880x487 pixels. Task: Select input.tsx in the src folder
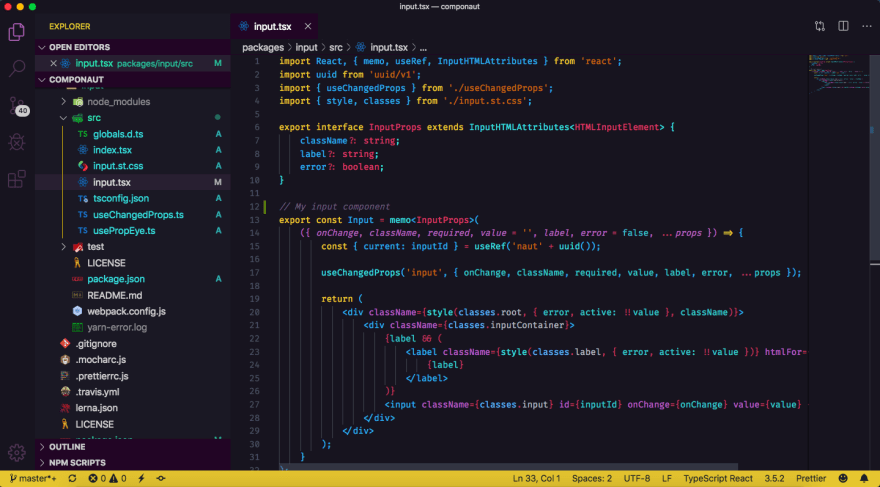tap(132, 182)
